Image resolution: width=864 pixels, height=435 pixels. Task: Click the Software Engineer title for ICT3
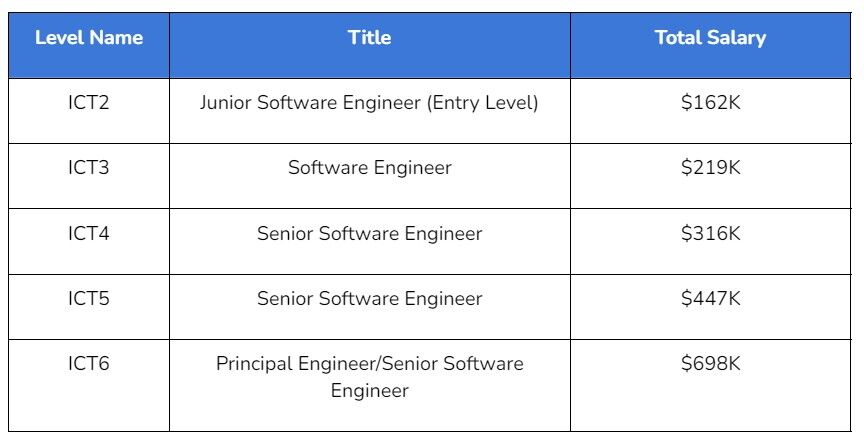coord(369,168)
